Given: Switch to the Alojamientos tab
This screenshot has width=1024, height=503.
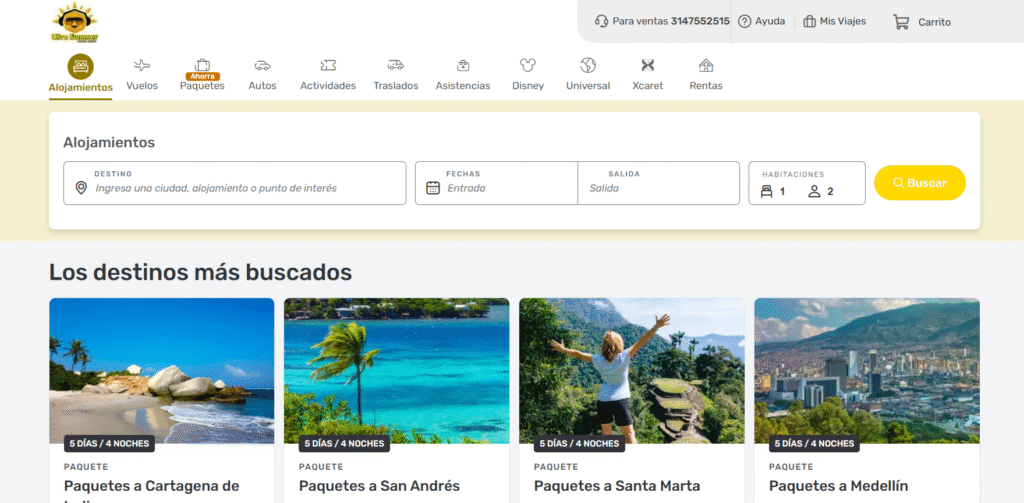Looking at the screenshot, I should pyautogui.click(x=80, y=74).
